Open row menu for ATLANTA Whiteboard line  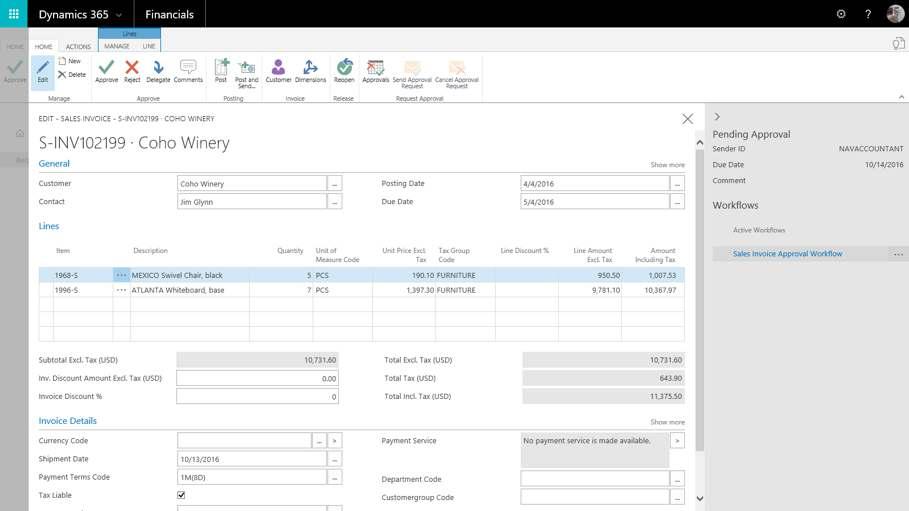pos(121,290)
